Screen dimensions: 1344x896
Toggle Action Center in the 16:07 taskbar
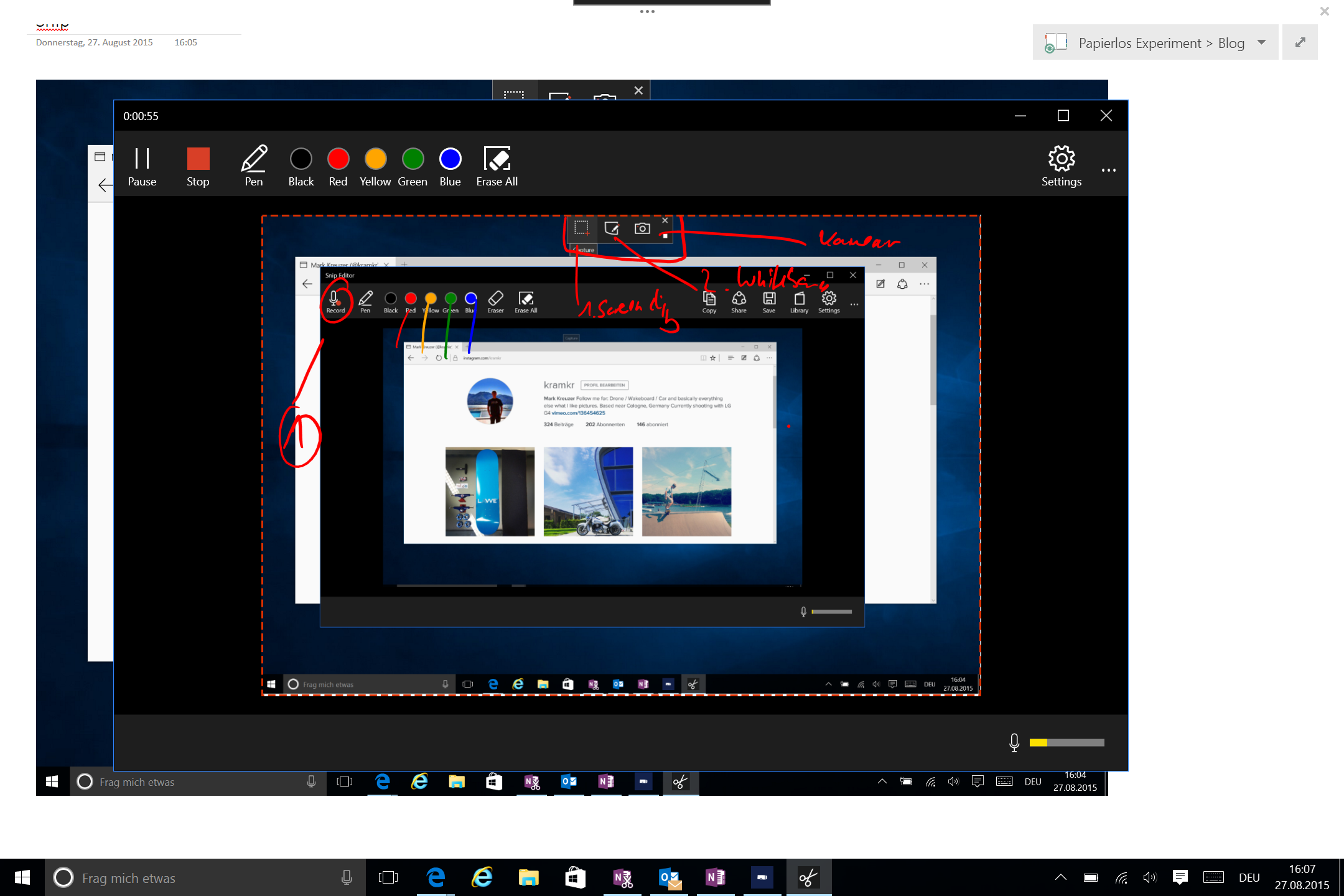point(1180,877)
